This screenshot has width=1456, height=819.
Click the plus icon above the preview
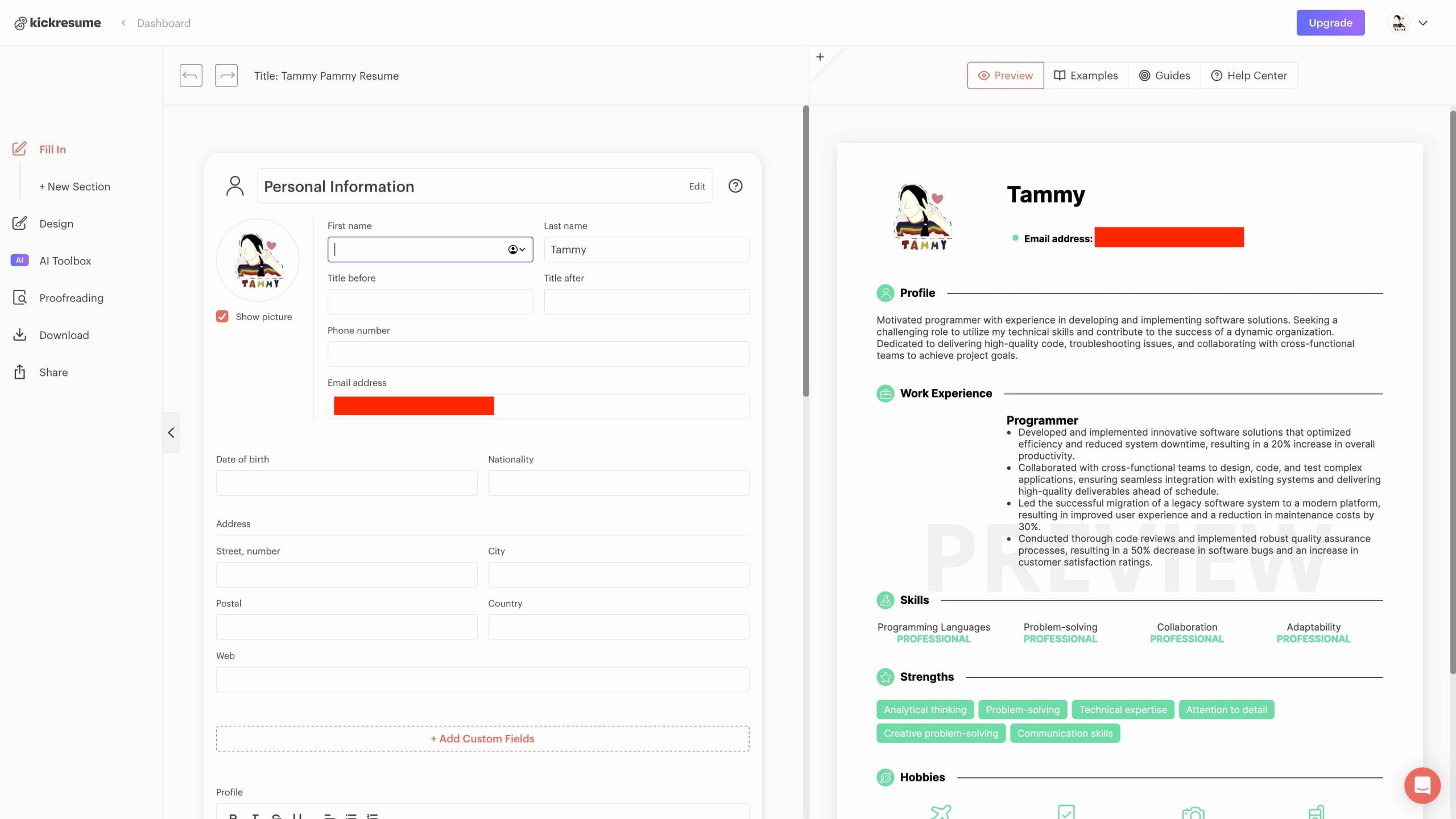coord(820,57)
